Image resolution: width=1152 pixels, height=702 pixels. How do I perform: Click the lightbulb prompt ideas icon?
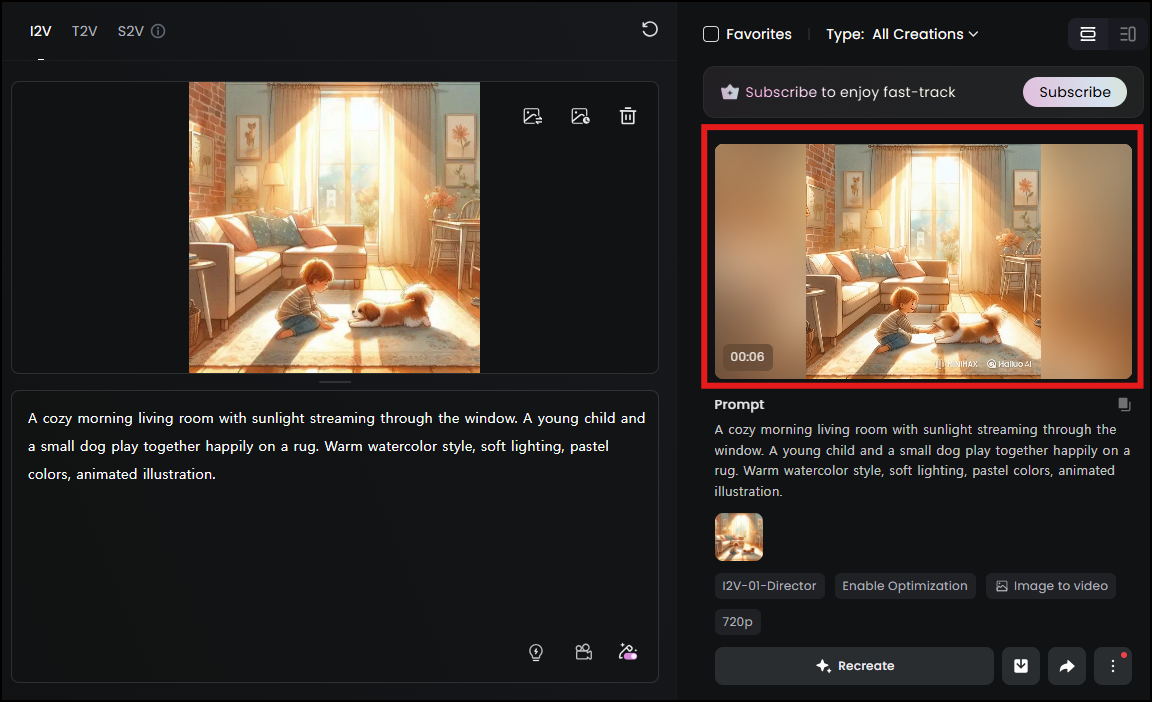pos(536,652)
